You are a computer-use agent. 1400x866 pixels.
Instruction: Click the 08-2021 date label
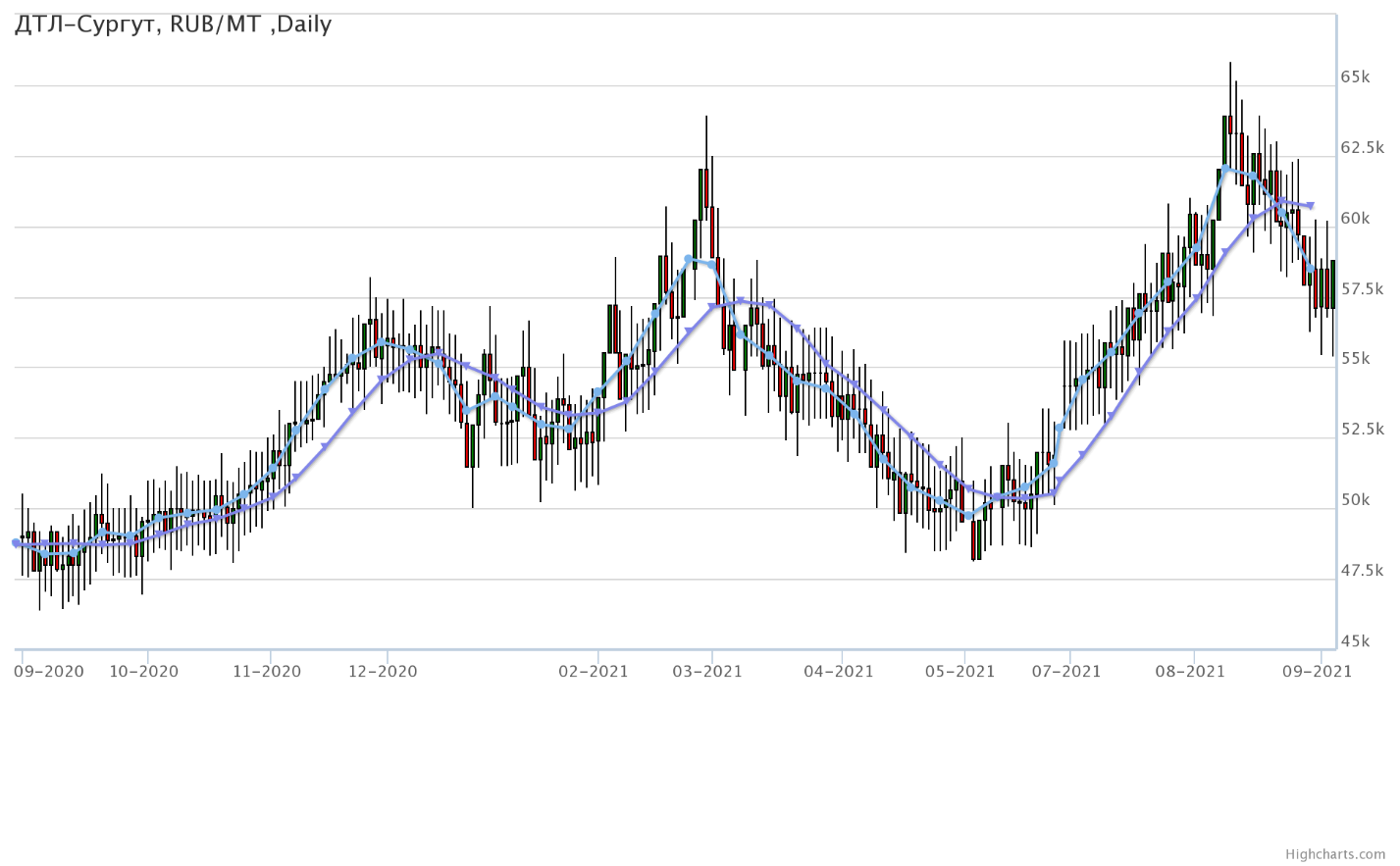(1189, 672)
